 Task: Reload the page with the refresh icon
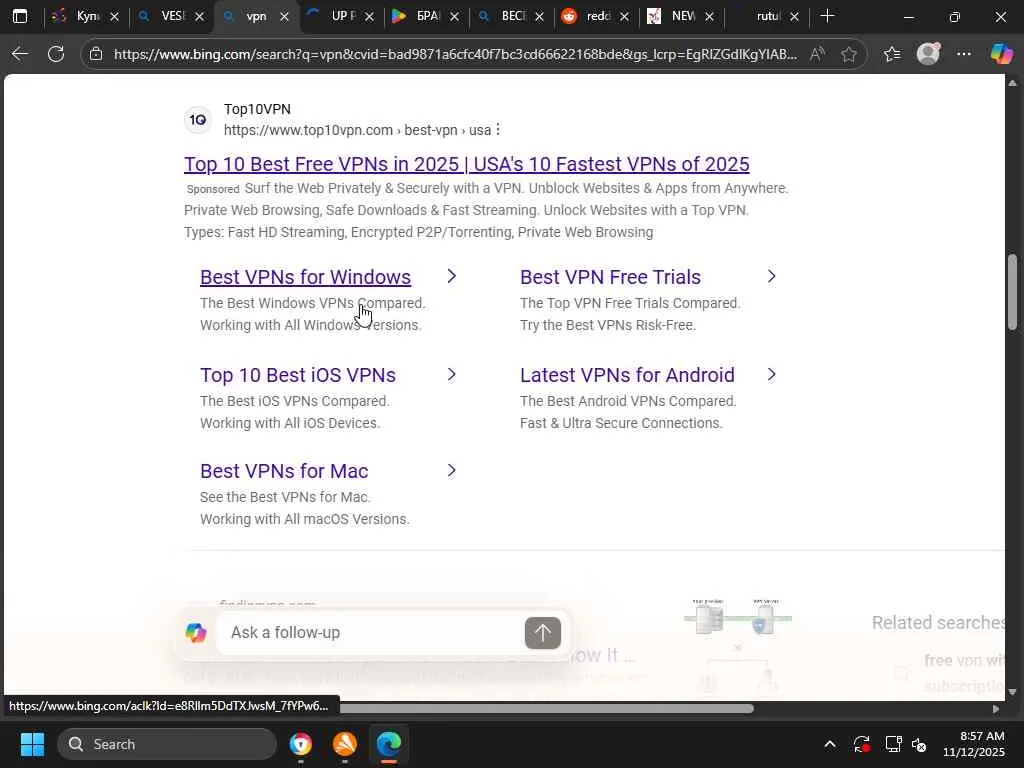pyautogui.click(x=56, y=54)
